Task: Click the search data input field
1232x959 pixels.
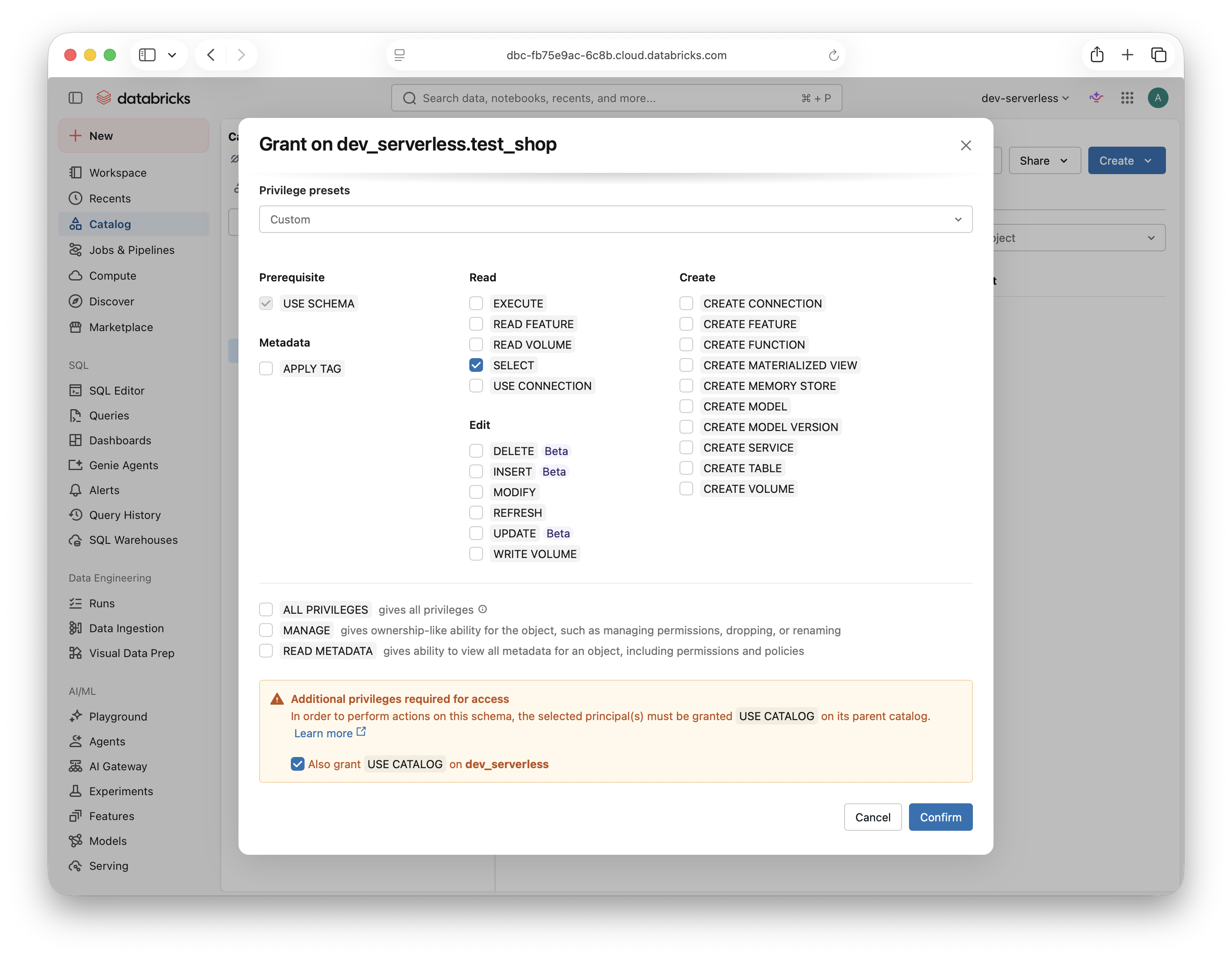Action: 616,98
